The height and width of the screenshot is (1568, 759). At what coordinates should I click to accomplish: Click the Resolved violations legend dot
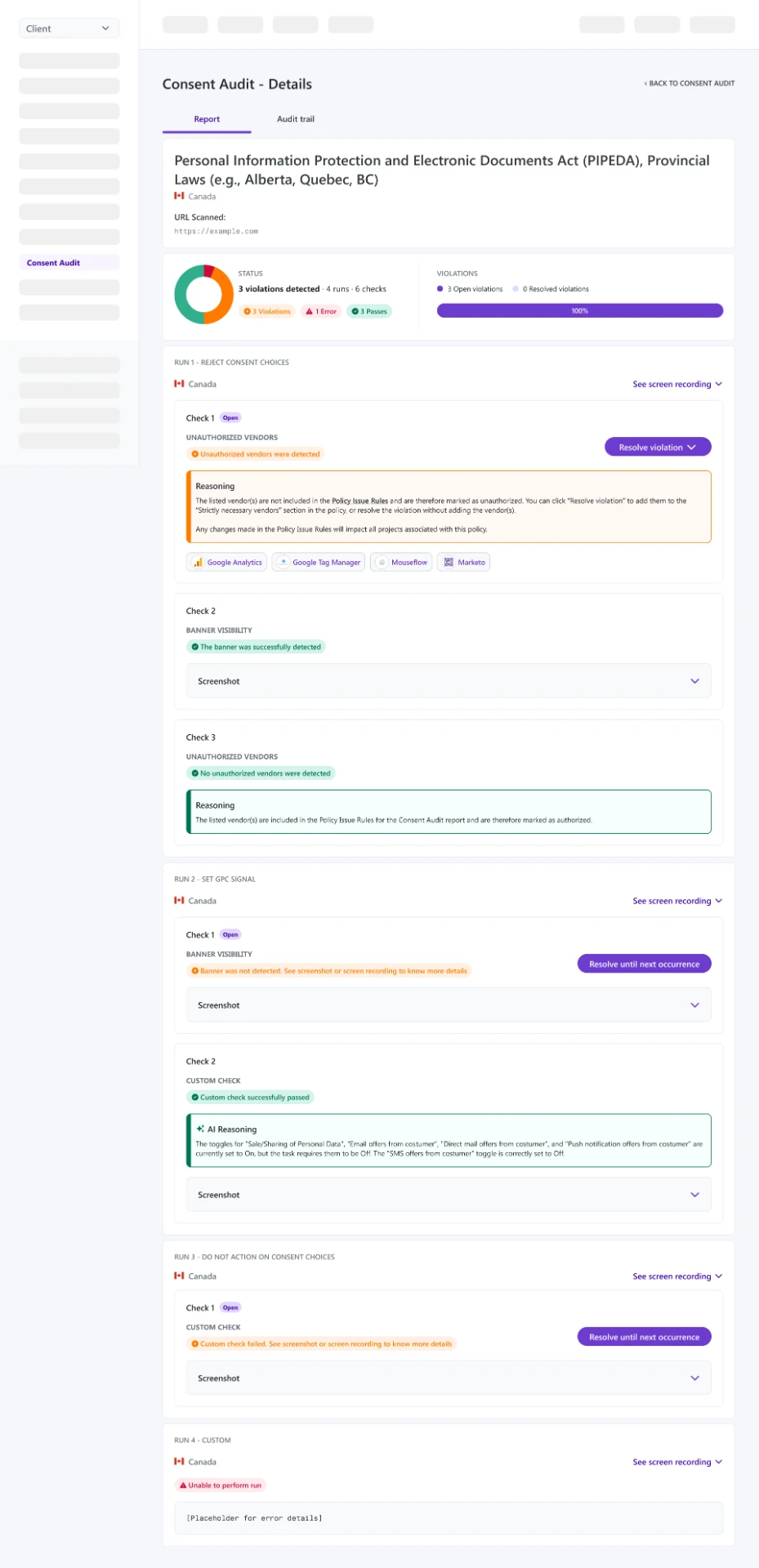tap(516, 289)
